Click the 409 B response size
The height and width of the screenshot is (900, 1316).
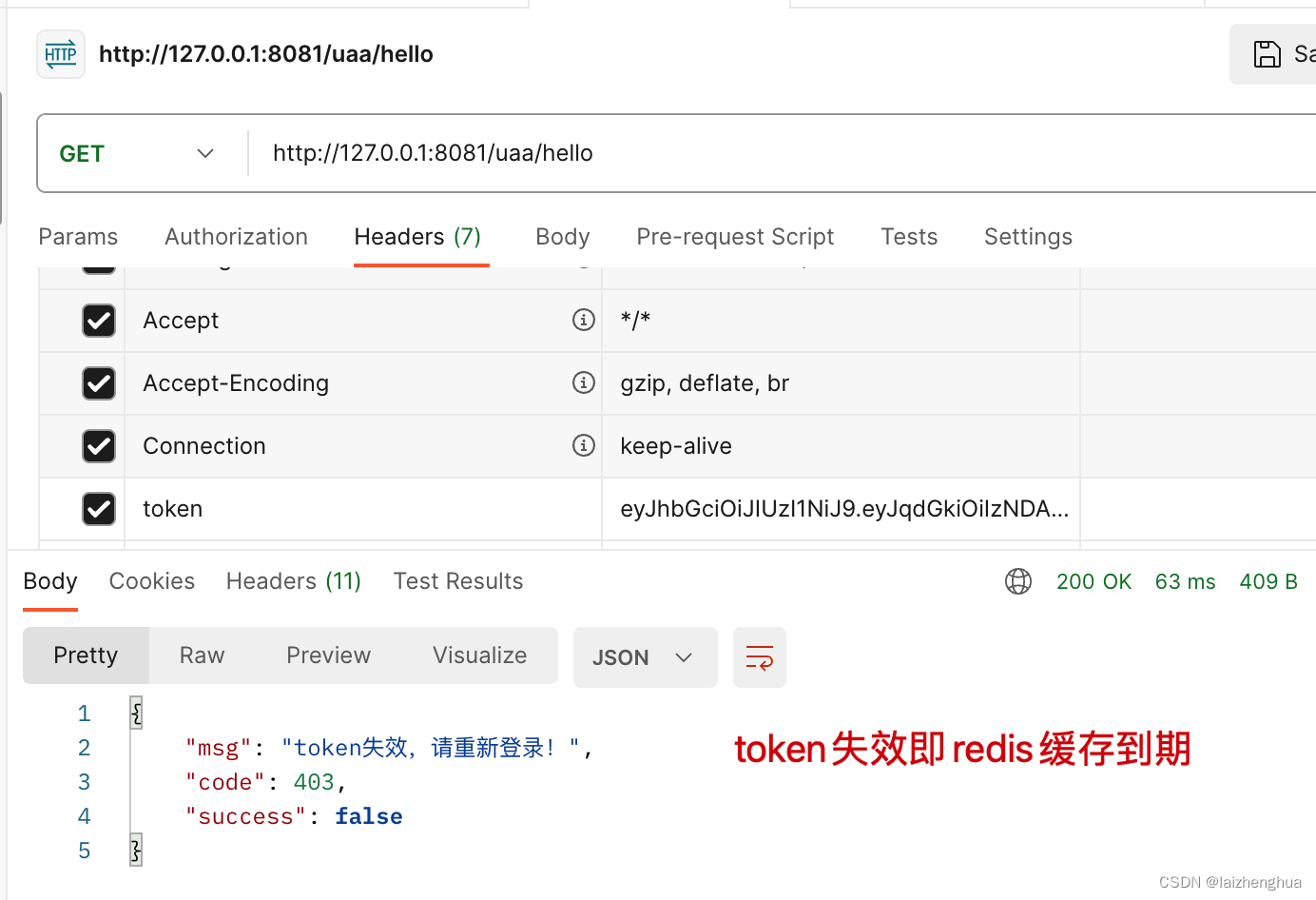(1268, 581)
